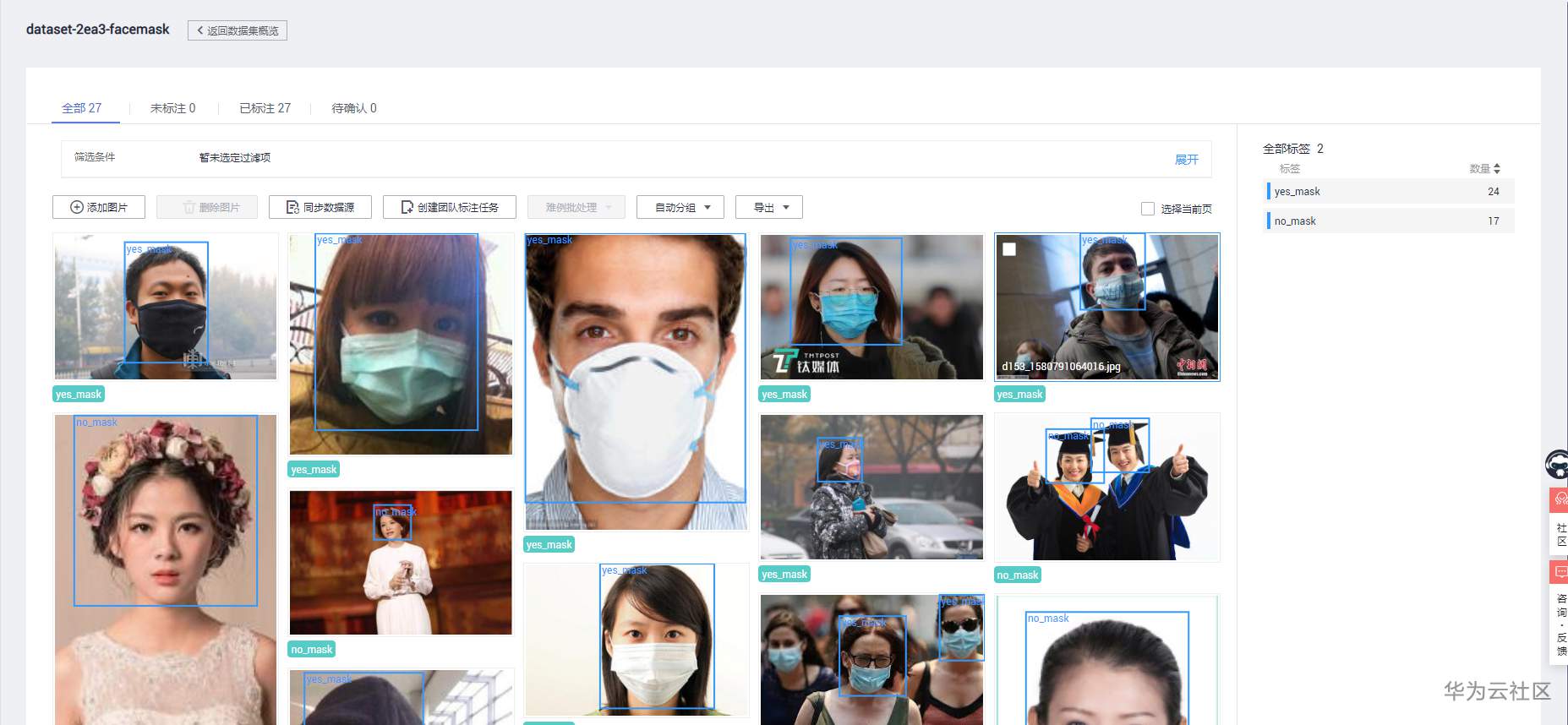Open the TMTPOST photo of woman in blue mask
This screenshot has height=725, width=1568.
[x=871, y=307]
